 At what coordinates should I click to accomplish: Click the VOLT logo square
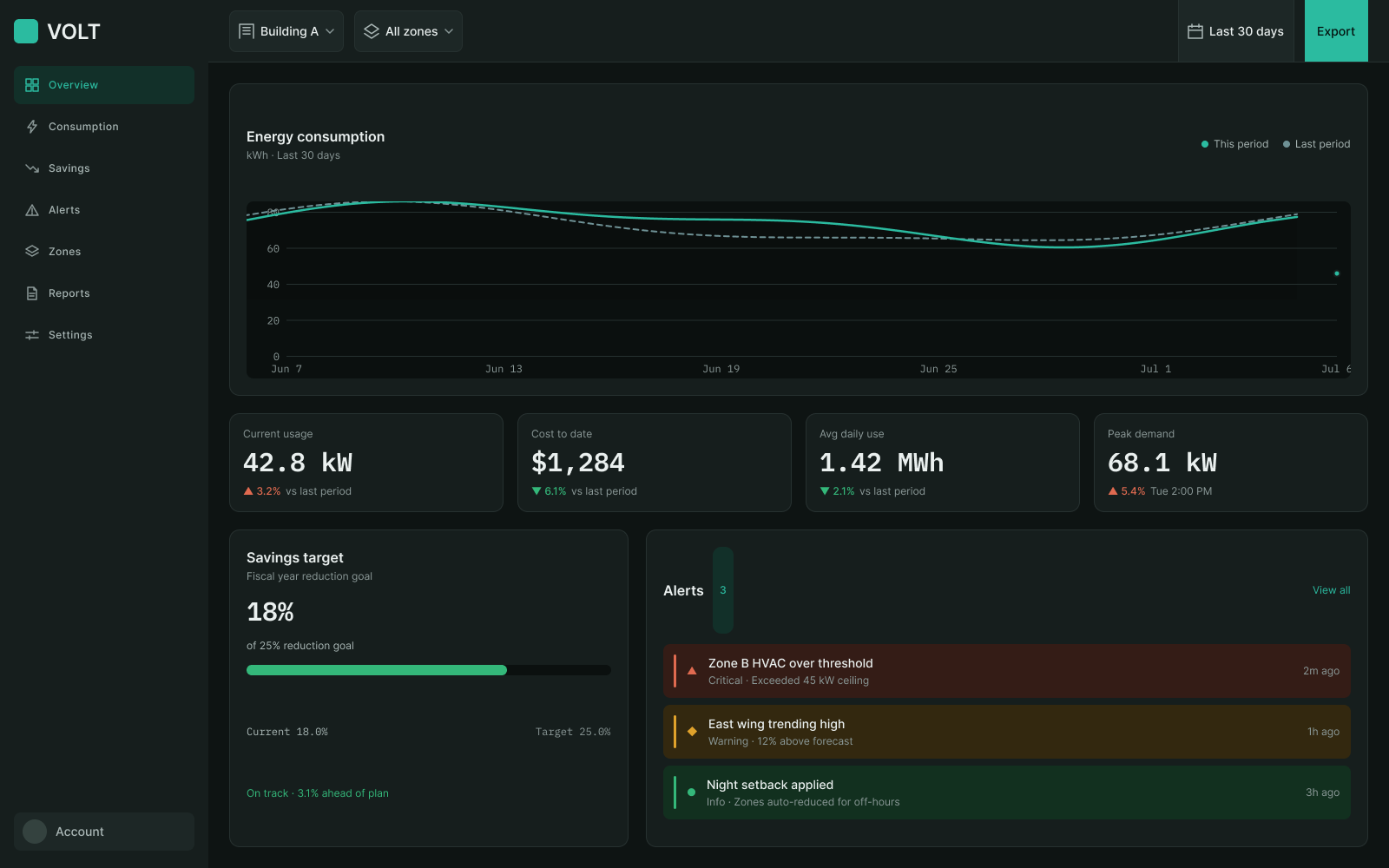(26, 31)
